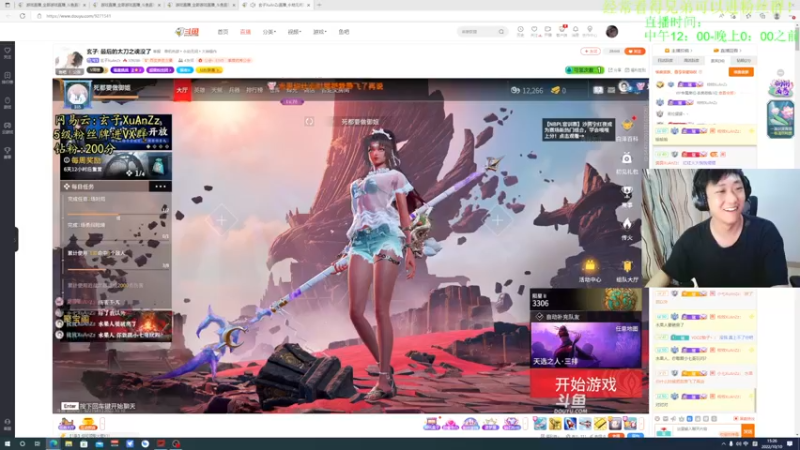Open the 白泽百科 encyclopedia icon in game

click(x=627, y=125)
